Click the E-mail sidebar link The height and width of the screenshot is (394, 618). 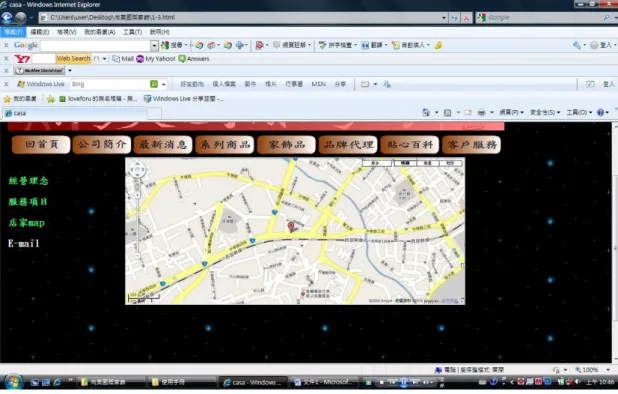(24, 243)
